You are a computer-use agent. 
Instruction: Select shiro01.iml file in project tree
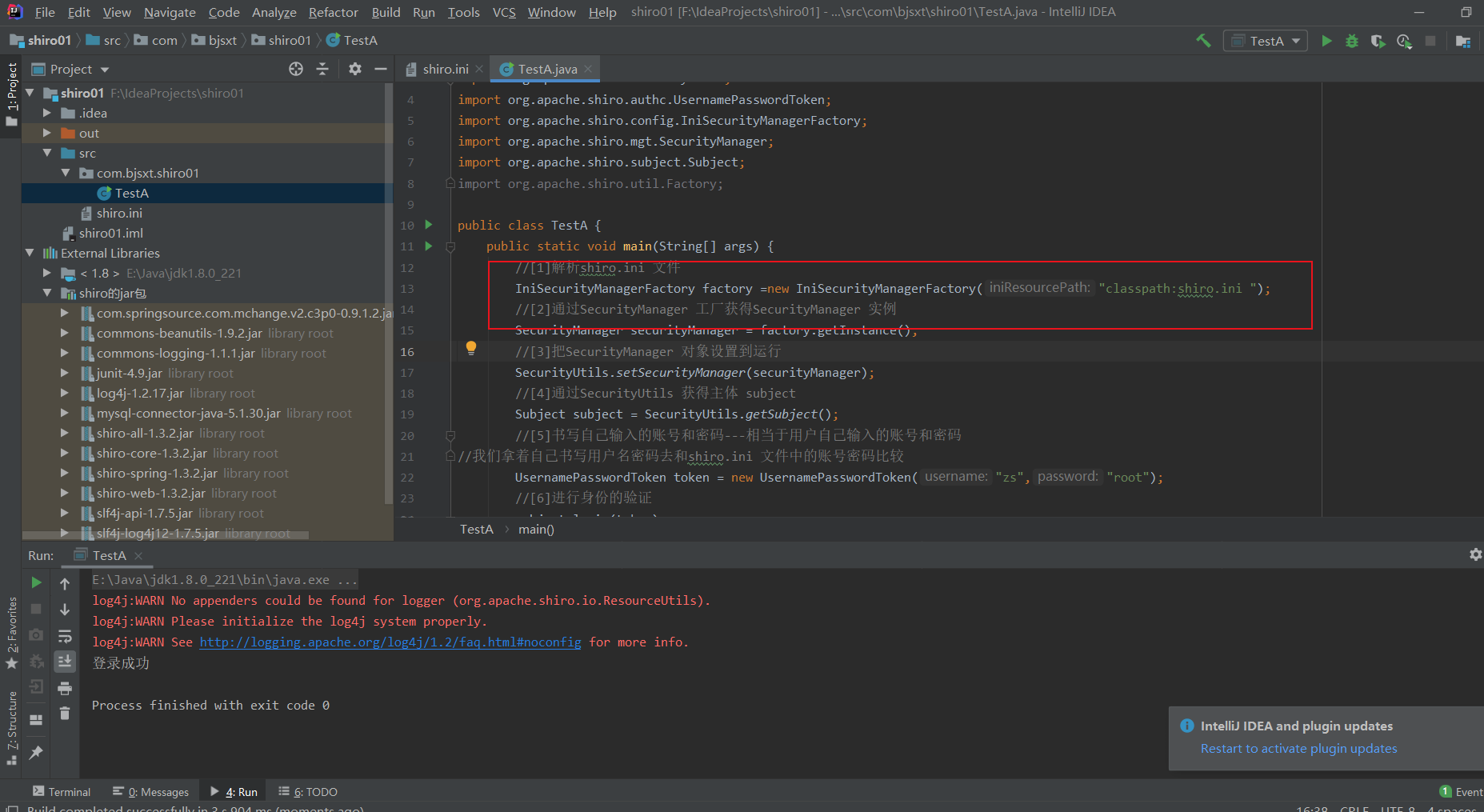tap(110, 233)
